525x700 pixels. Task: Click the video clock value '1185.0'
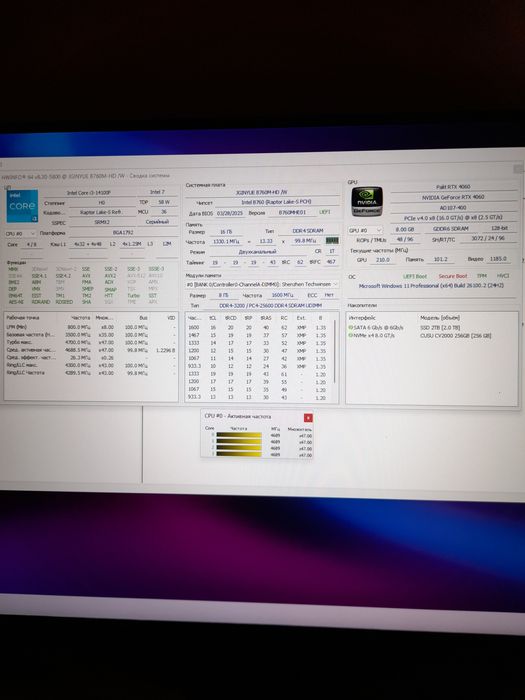click(498, 258)
